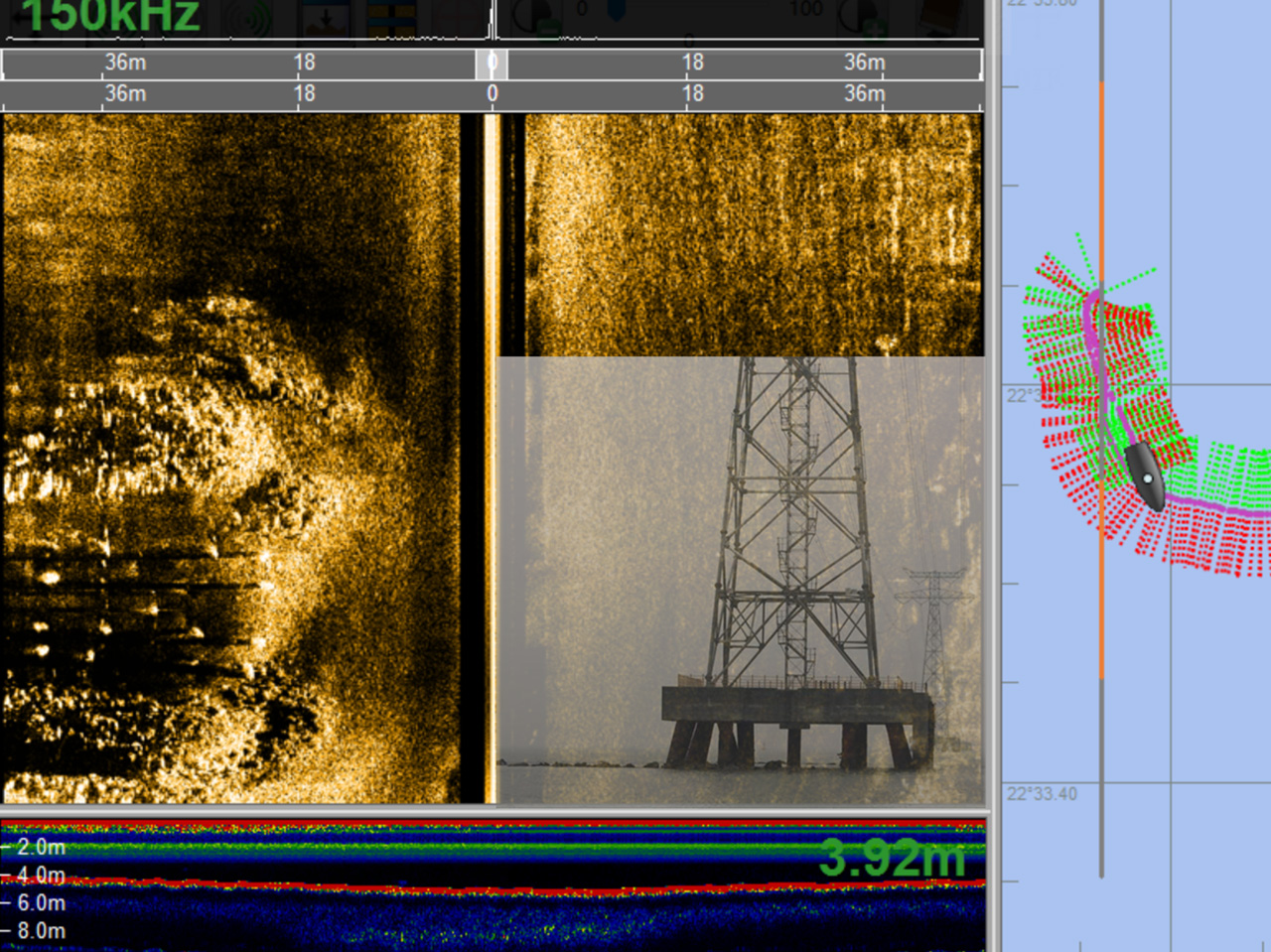The height and width of the screenshot is (952, 1271).
Task: Click the green sonar rings icon
Action: [247, 18]
